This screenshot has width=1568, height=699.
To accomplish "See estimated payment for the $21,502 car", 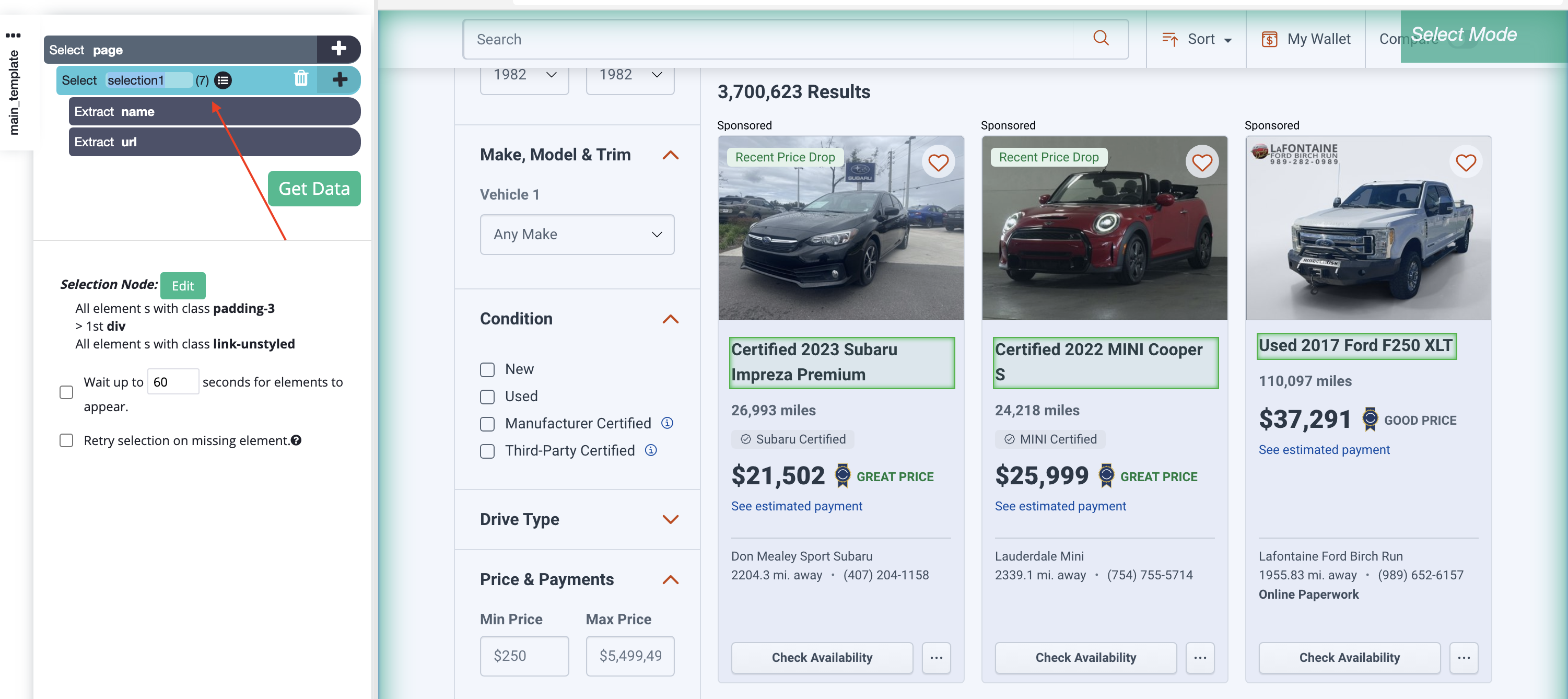I will pos(796,506).
